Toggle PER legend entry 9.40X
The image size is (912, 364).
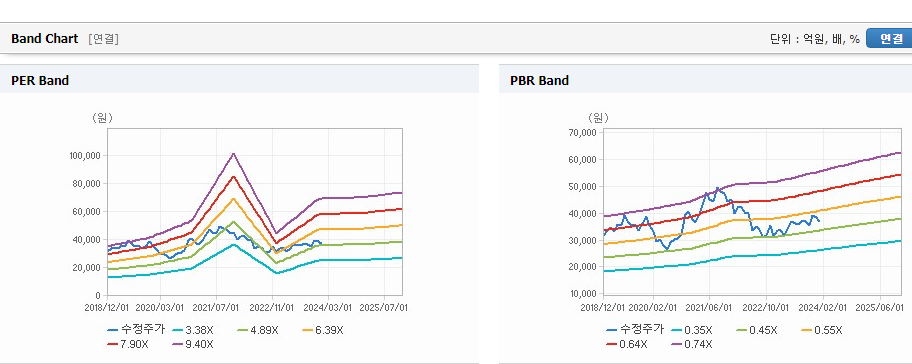(x=193, y=344)
